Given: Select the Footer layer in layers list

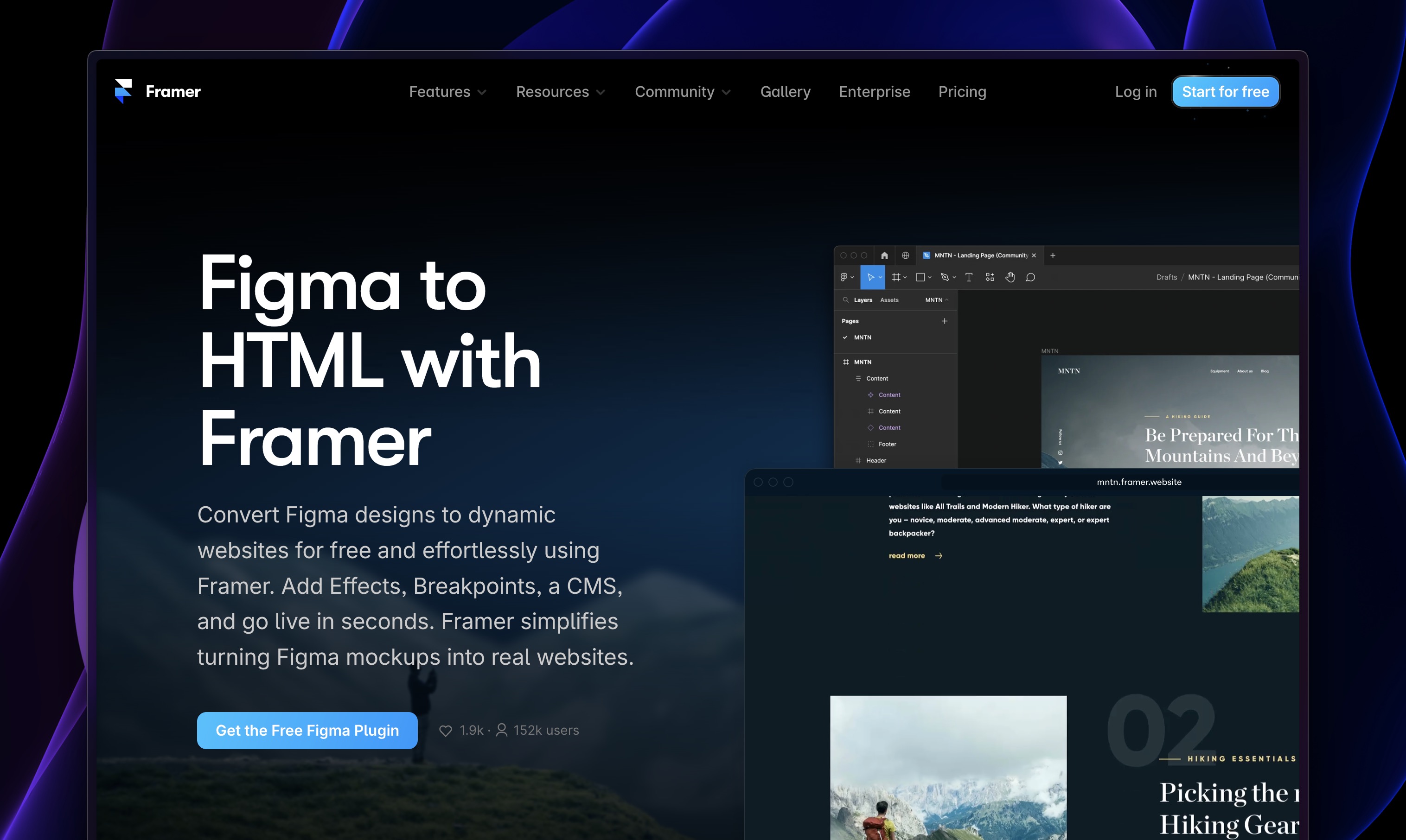Looking at the screenshot, I should (887, 445).
